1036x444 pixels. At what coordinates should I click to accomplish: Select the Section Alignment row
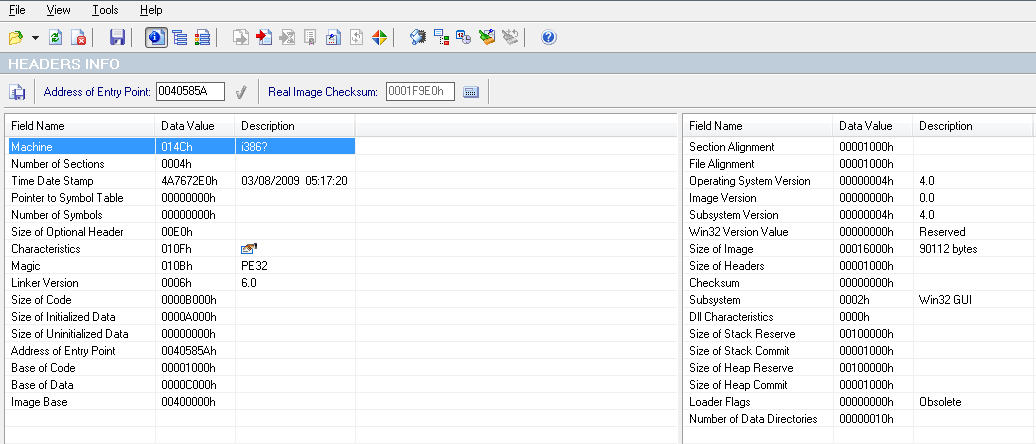point(859,147)
